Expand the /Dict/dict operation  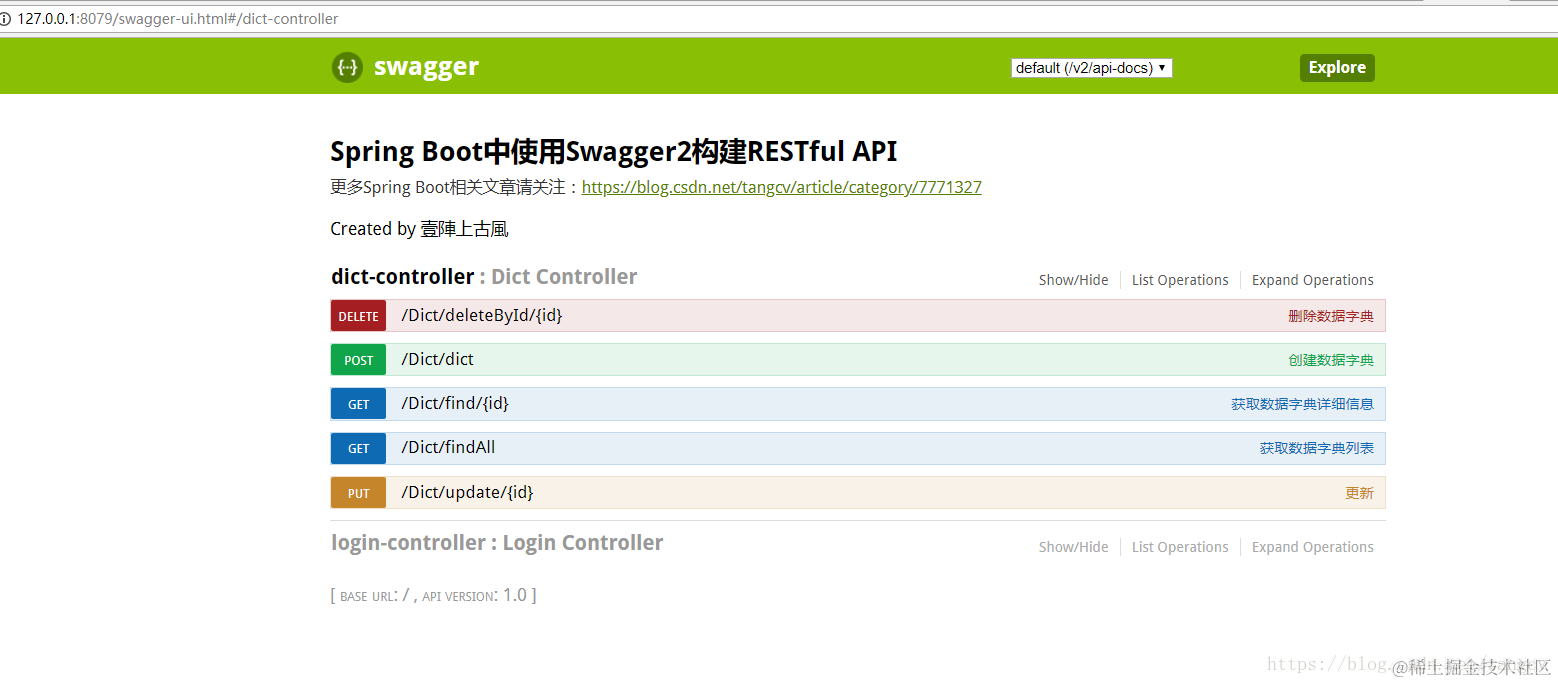point(438,359)
